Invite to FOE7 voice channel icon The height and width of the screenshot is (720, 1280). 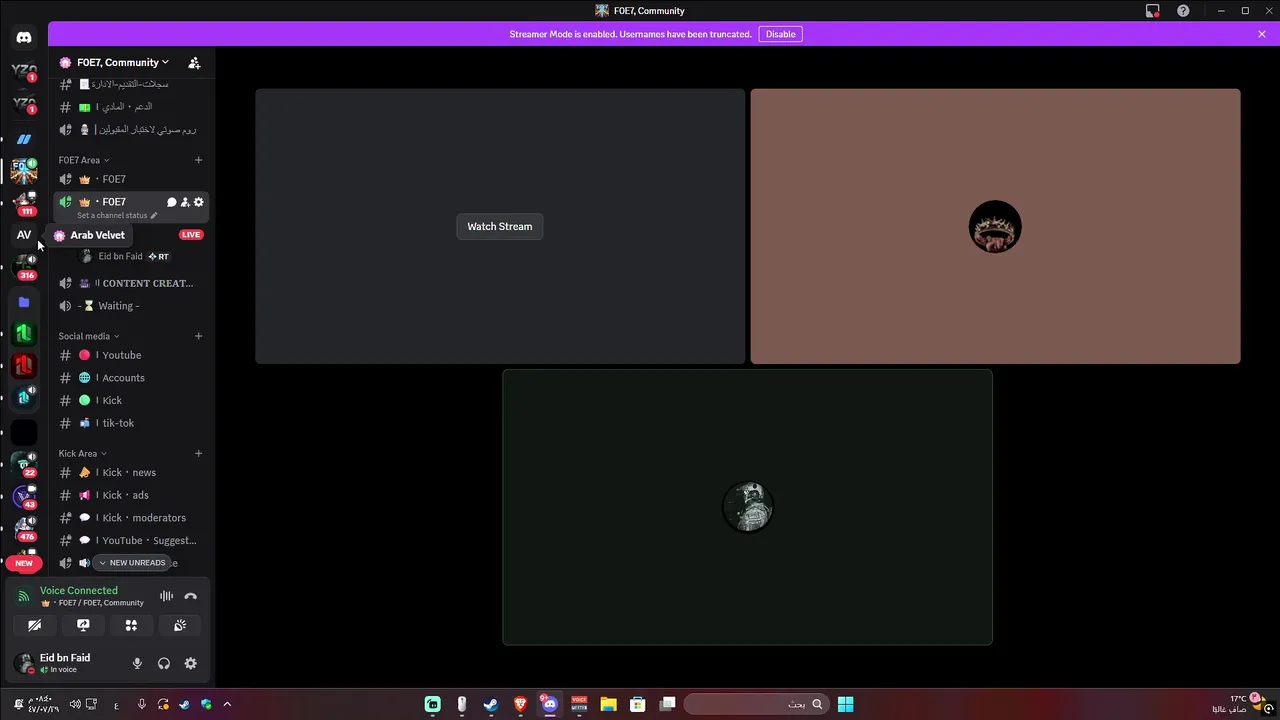click(x=185, y=202)
